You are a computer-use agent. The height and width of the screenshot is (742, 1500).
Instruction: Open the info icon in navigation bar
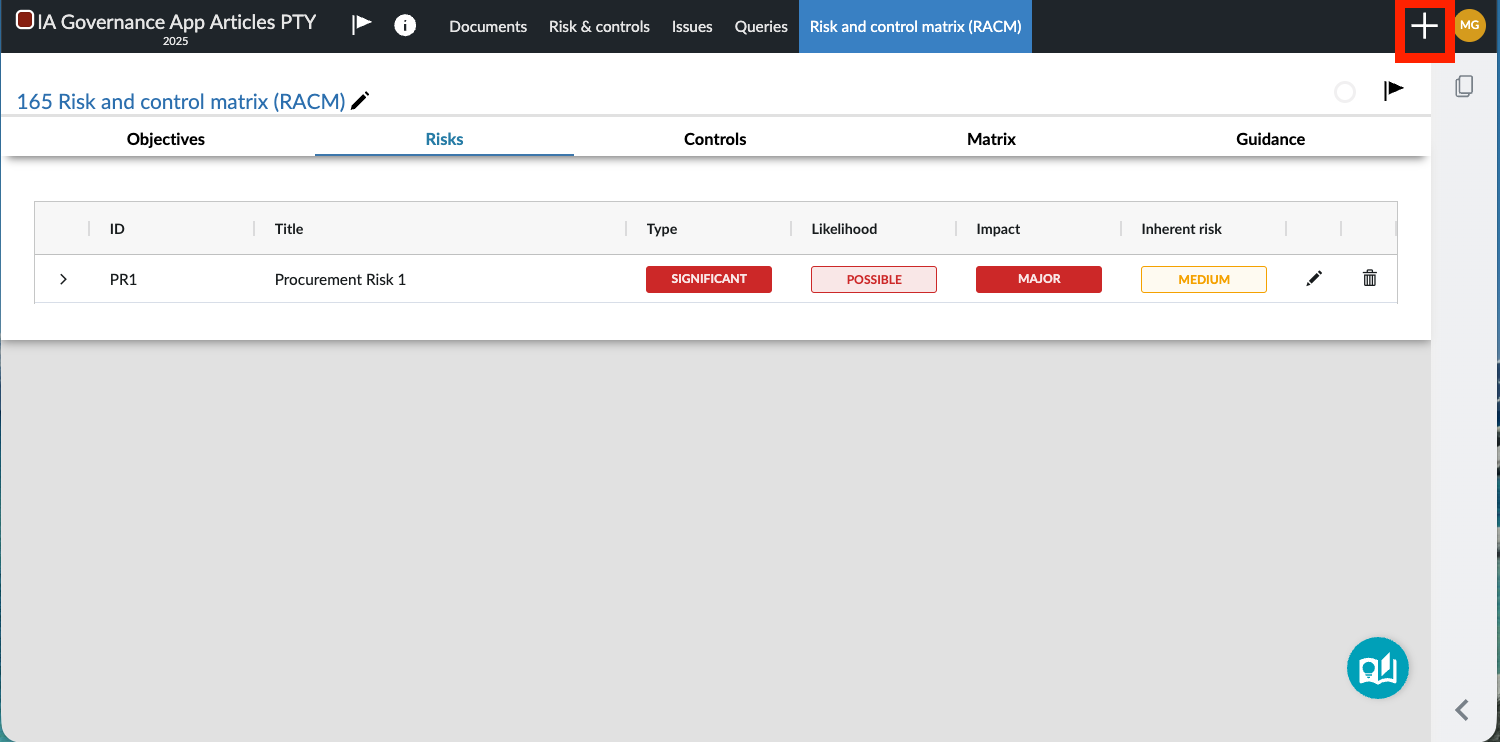pyautogui.click(x=405, y=26)
